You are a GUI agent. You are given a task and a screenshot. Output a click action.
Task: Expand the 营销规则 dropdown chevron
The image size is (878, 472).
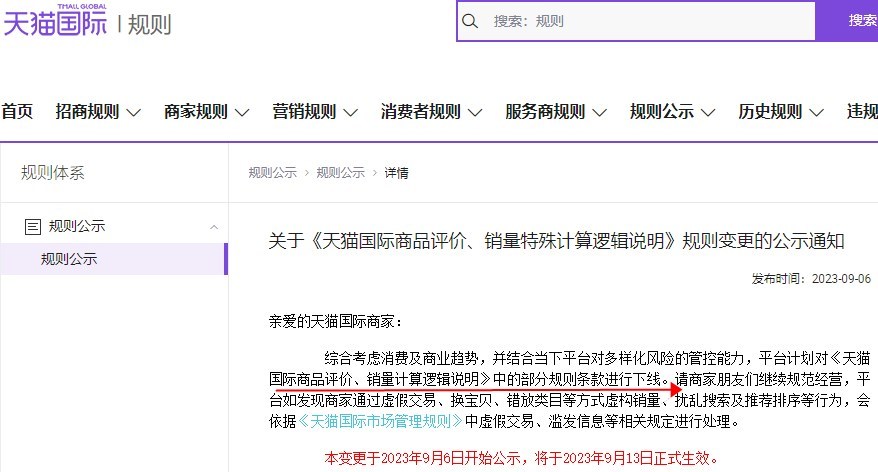pyautogui.click(x=351, y=113)
